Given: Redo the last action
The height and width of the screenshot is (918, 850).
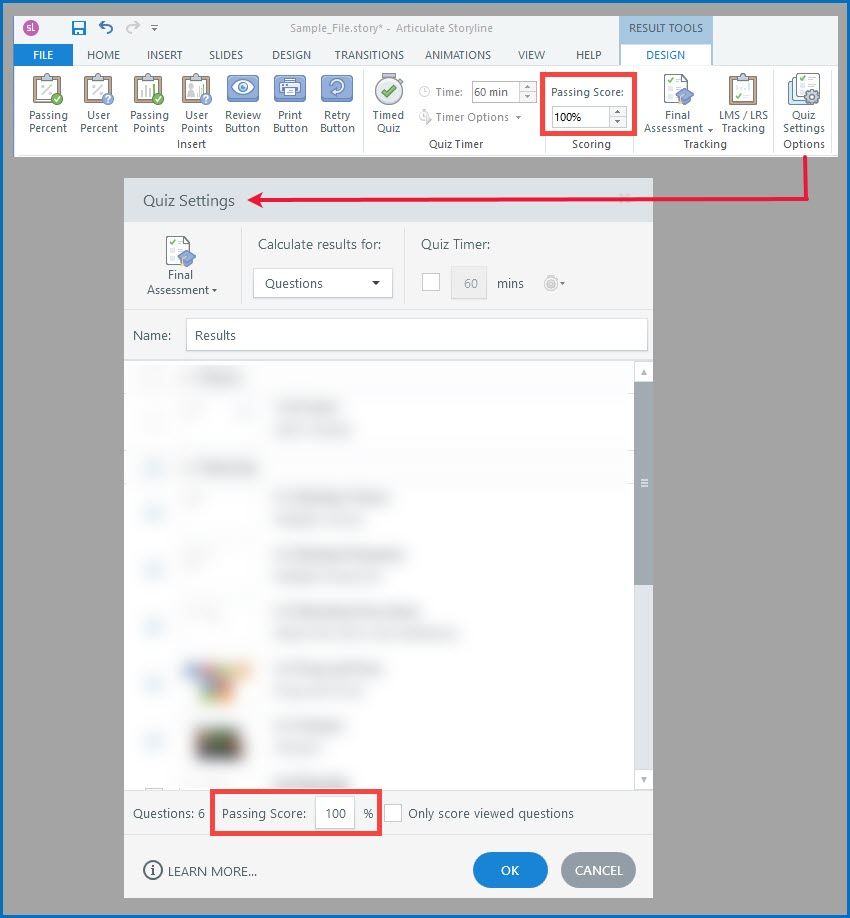Looking at the screenshot, I should tap(133, 27).
